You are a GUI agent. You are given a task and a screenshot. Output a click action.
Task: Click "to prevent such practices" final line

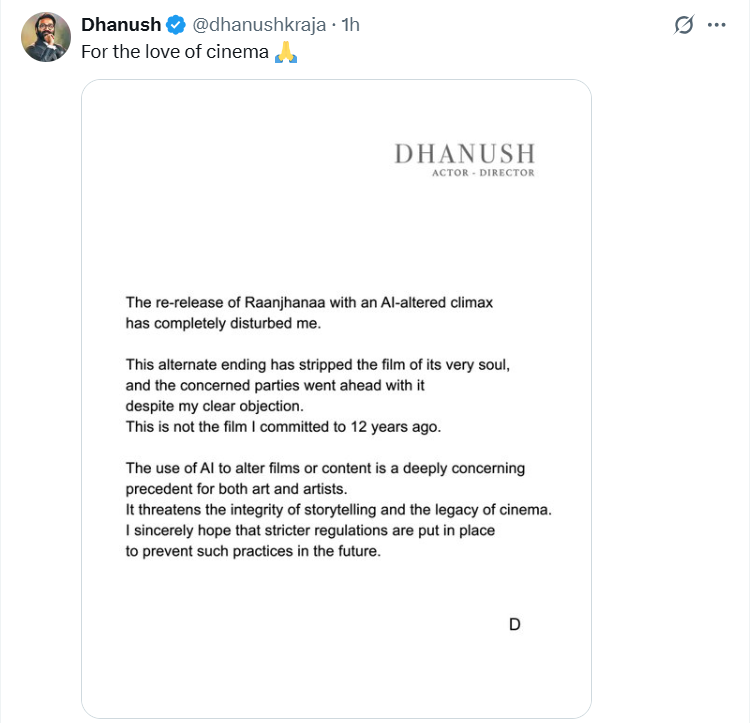click(253, 550)
